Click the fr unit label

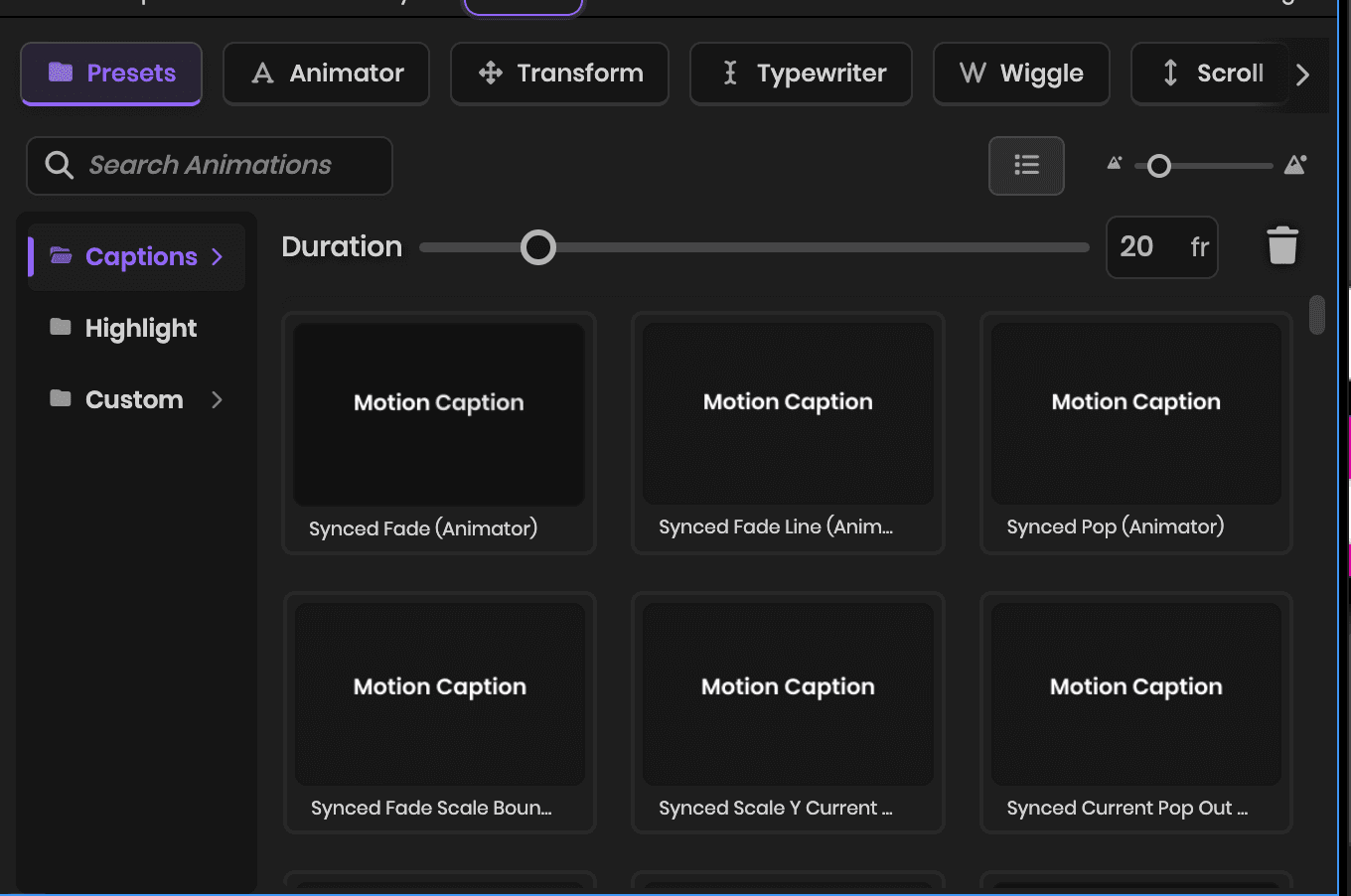pyautogui.click(x=1200, y=247)
